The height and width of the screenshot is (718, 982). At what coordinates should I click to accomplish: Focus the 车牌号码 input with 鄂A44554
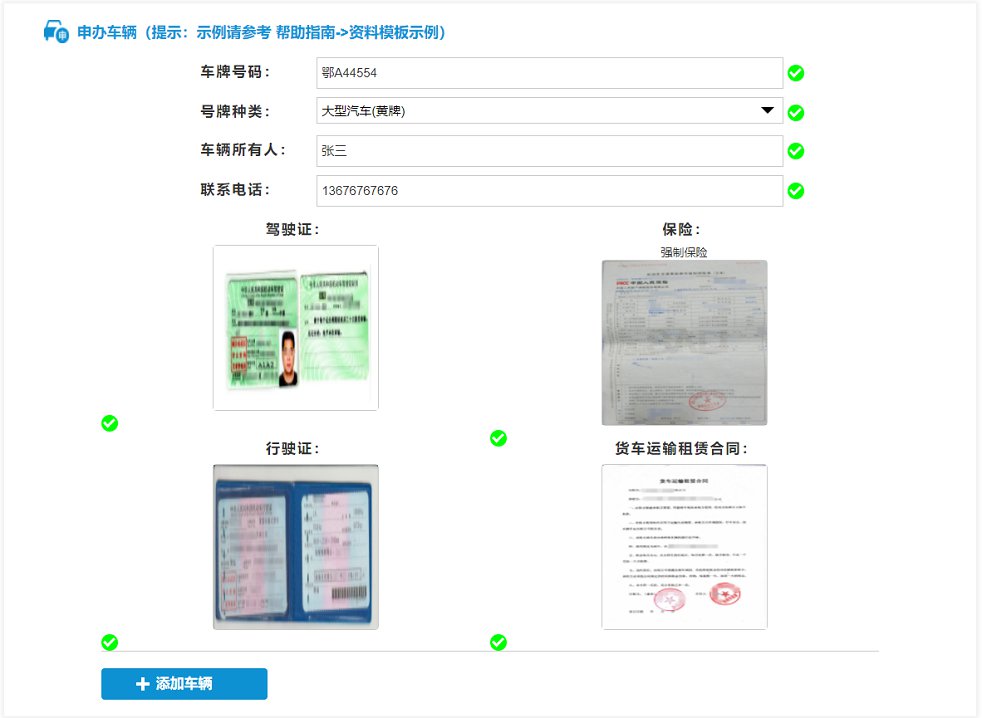548,73
